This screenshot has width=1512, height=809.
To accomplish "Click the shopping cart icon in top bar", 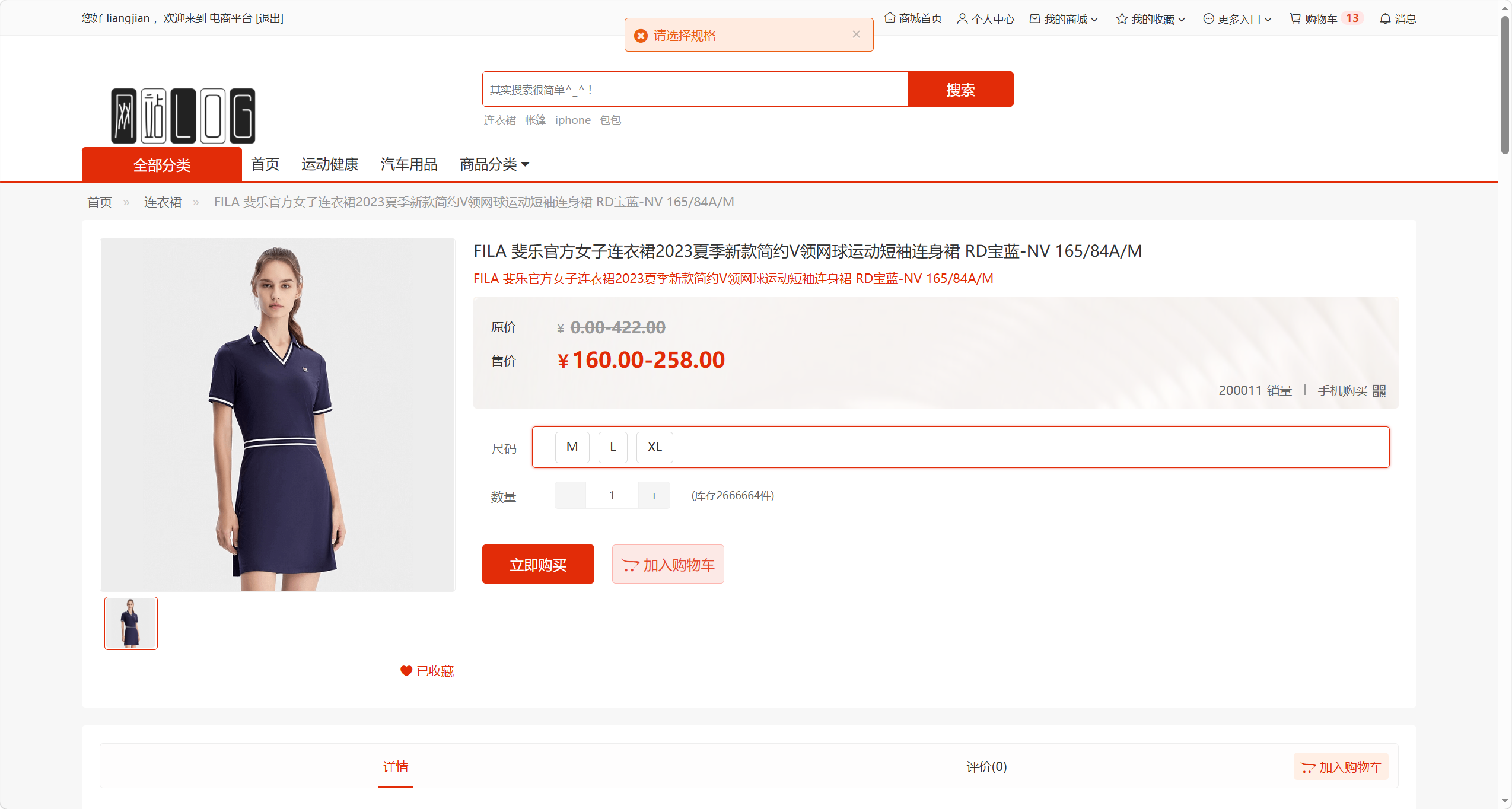I will (x=1295, y=19).
